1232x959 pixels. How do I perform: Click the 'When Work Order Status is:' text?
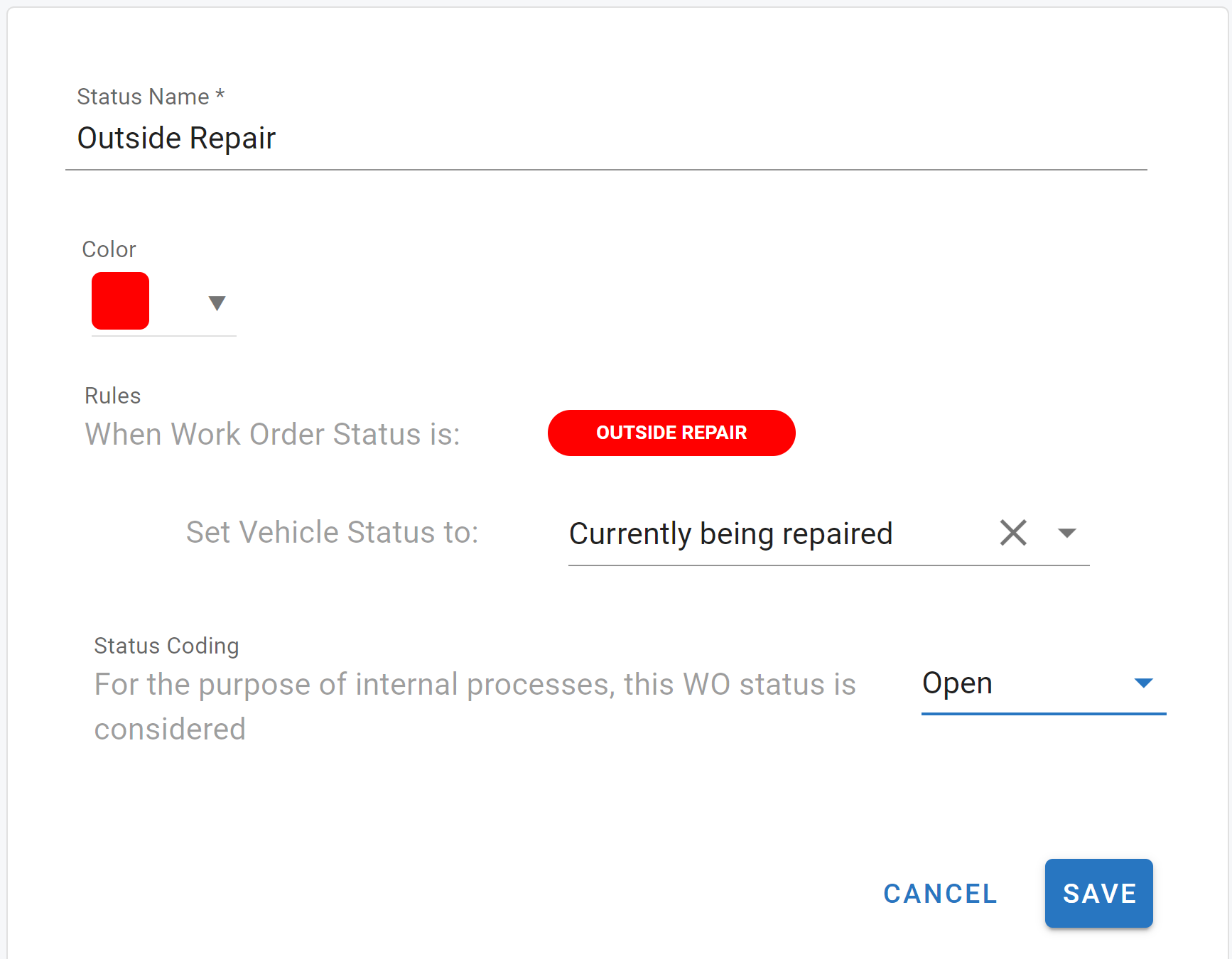[272, 434]
